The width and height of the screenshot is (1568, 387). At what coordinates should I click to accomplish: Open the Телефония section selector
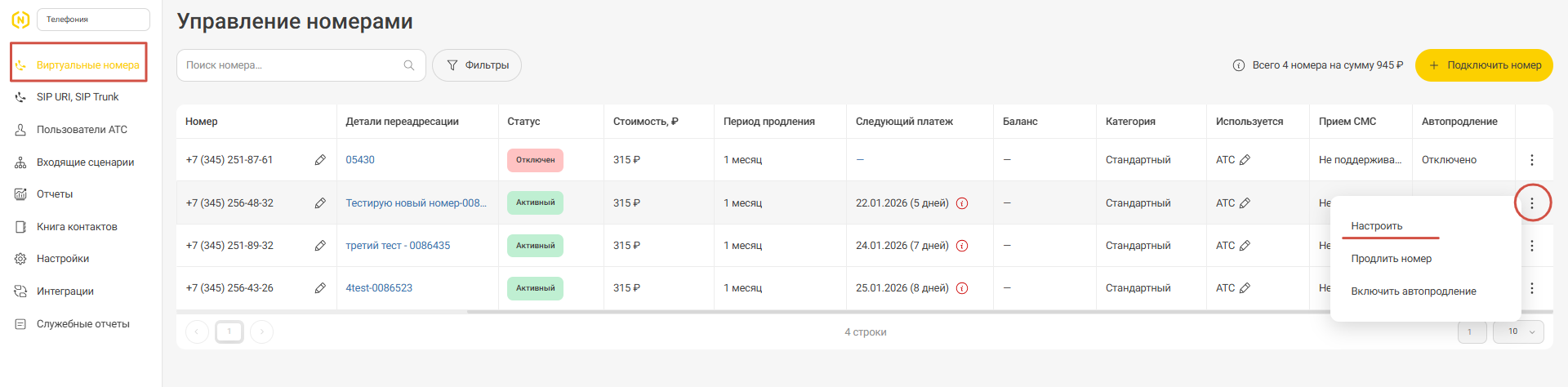[x=93, y=20]
